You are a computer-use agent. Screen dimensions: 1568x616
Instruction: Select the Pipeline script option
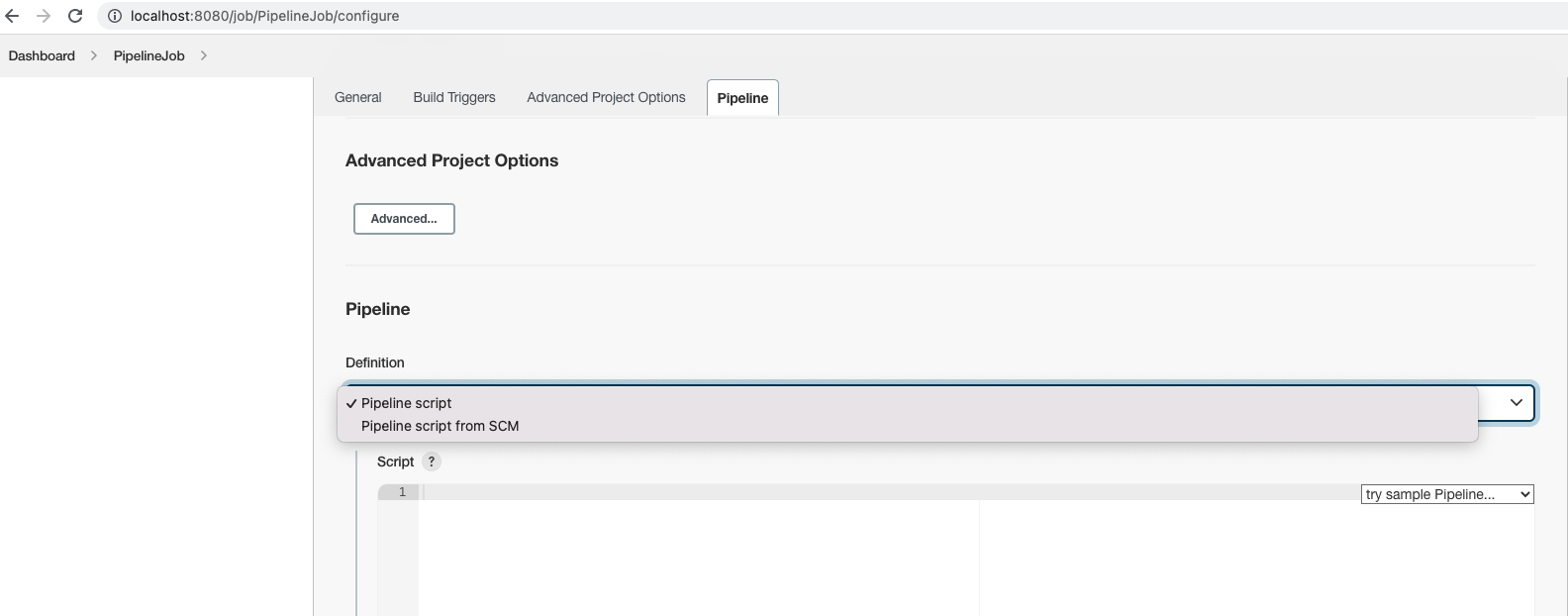[x=406, y=403]
